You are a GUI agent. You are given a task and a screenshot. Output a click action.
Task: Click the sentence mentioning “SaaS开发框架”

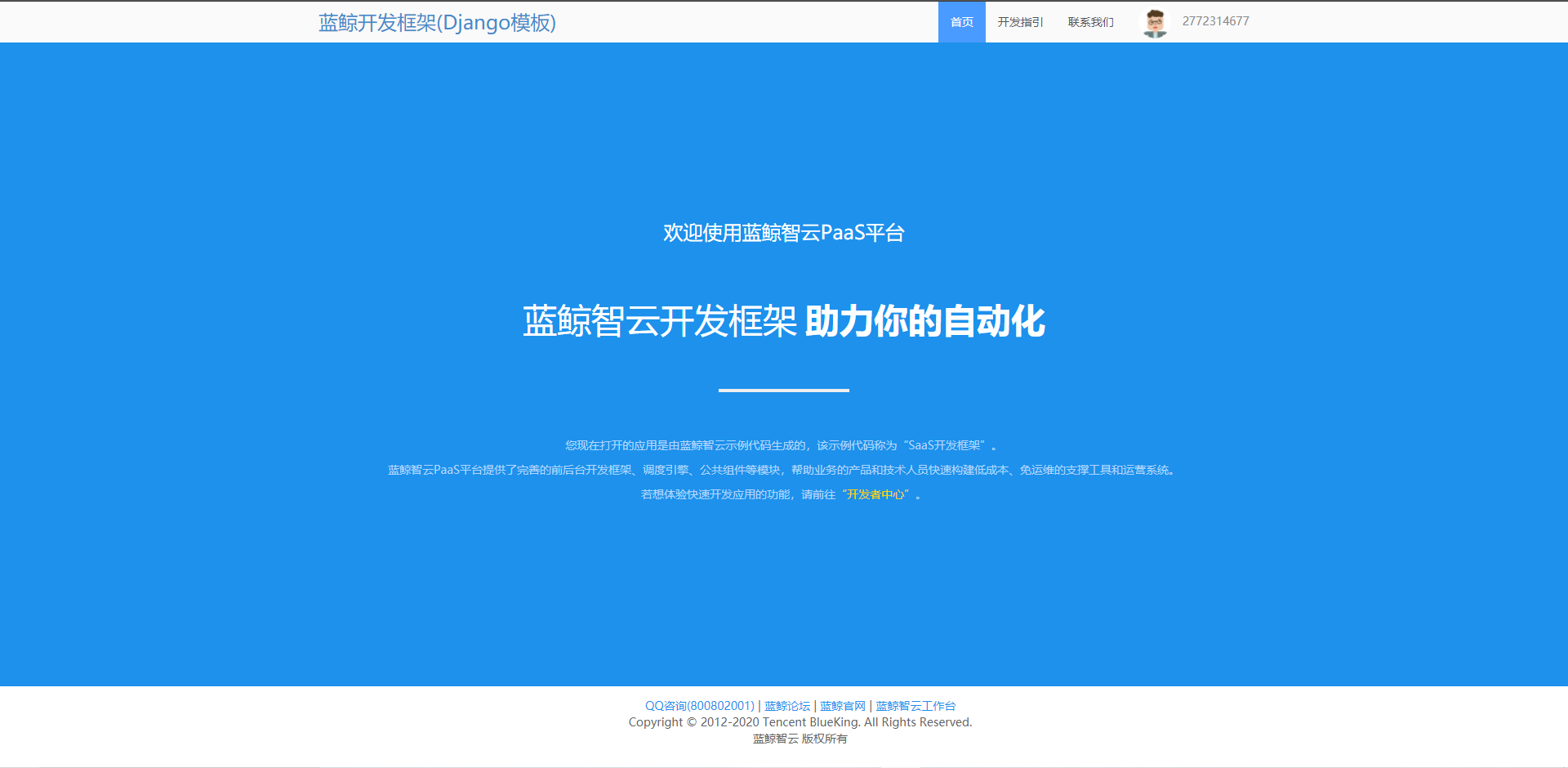pyautogui.click(x=782, y=445)
